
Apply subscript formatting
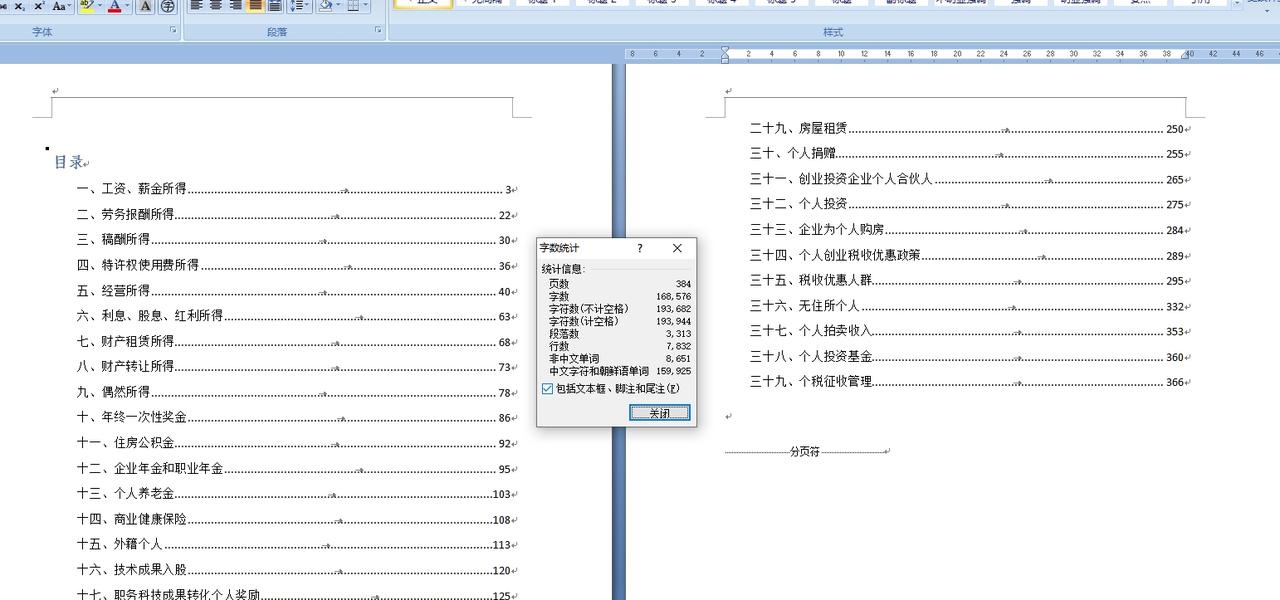coord(19,6)
